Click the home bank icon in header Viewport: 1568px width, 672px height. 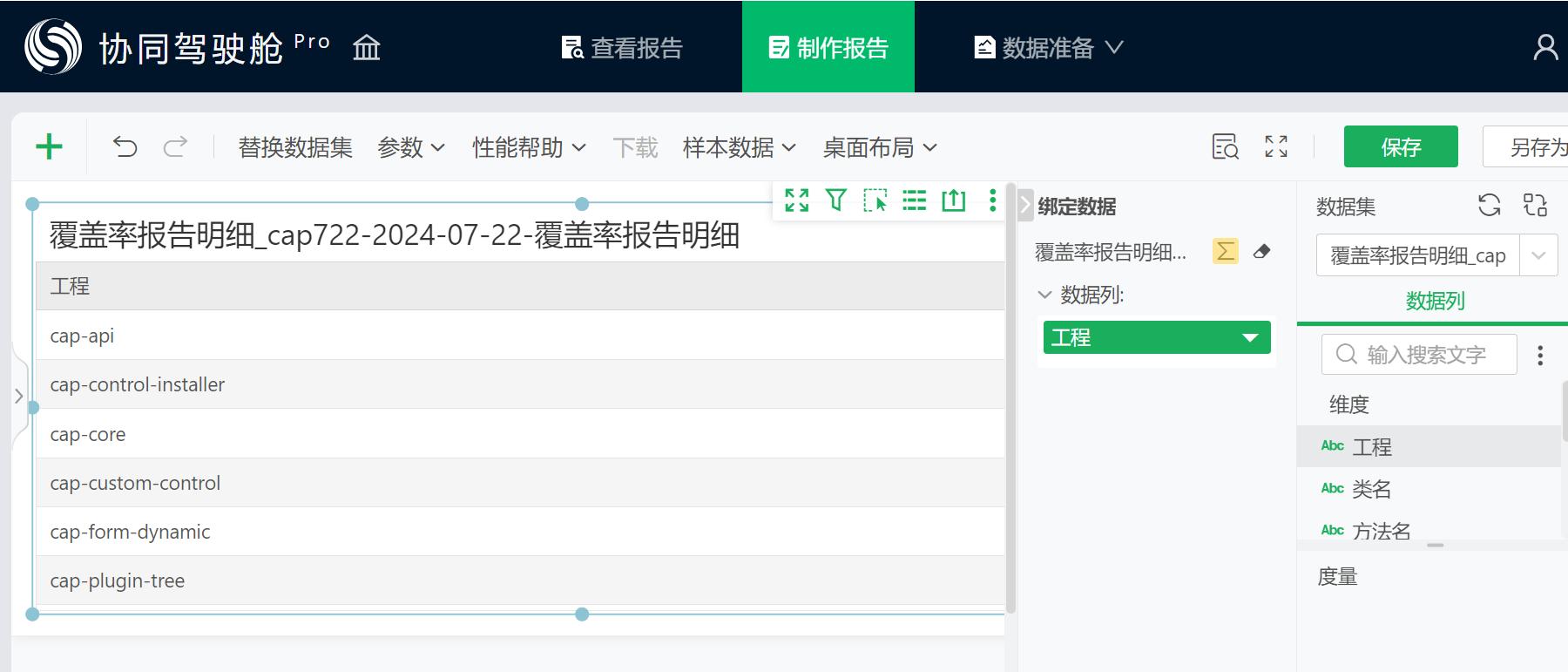pyautogui.click(x=367, y=47)
